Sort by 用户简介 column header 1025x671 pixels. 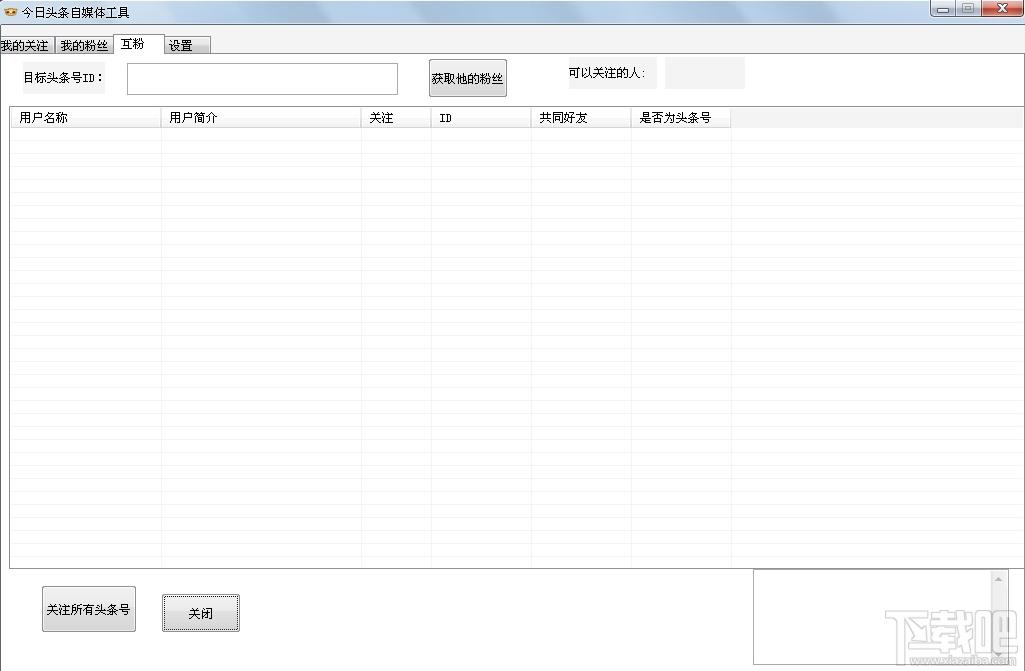(x=261, y=118)
